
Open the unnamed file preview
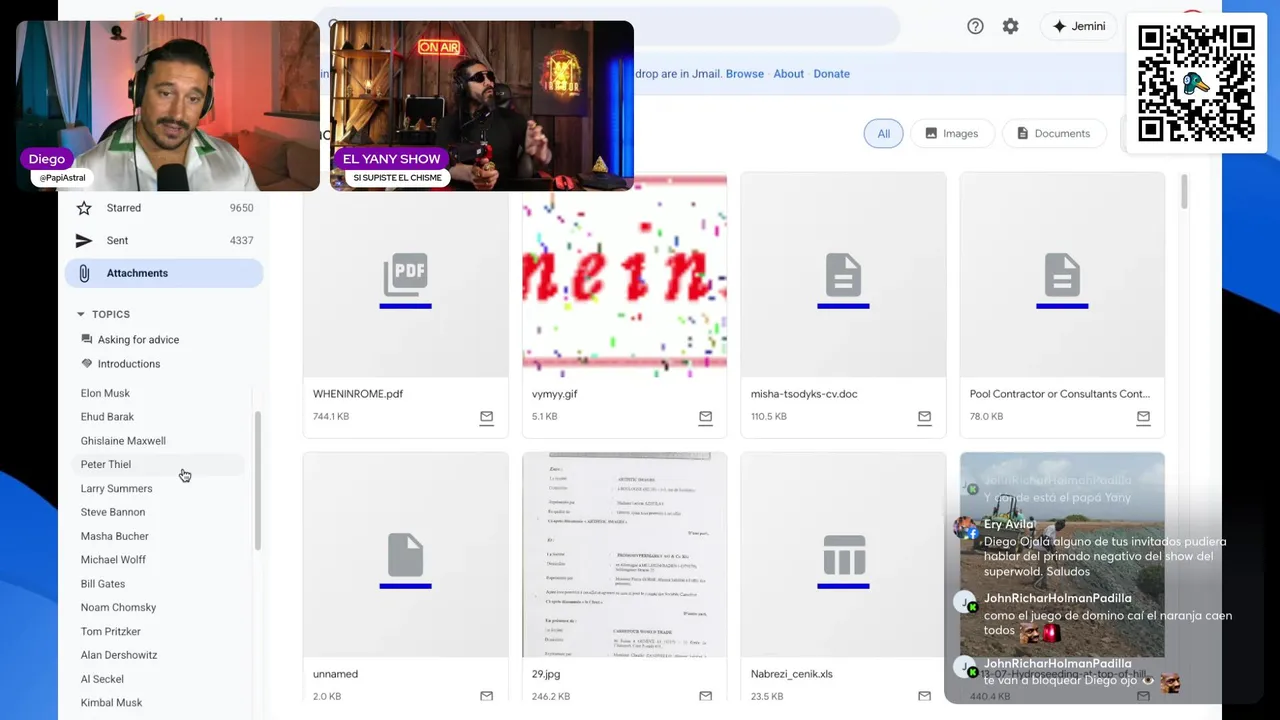pos(405,555)
